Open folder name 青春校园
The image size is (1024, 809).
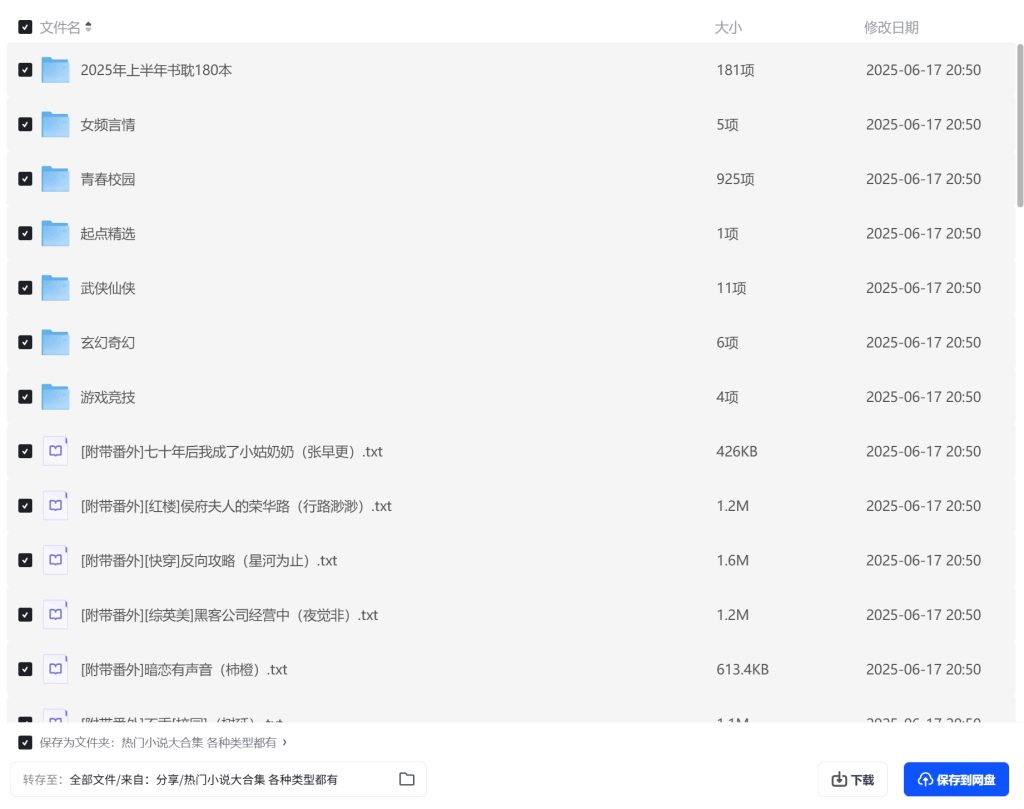point(108,179)
